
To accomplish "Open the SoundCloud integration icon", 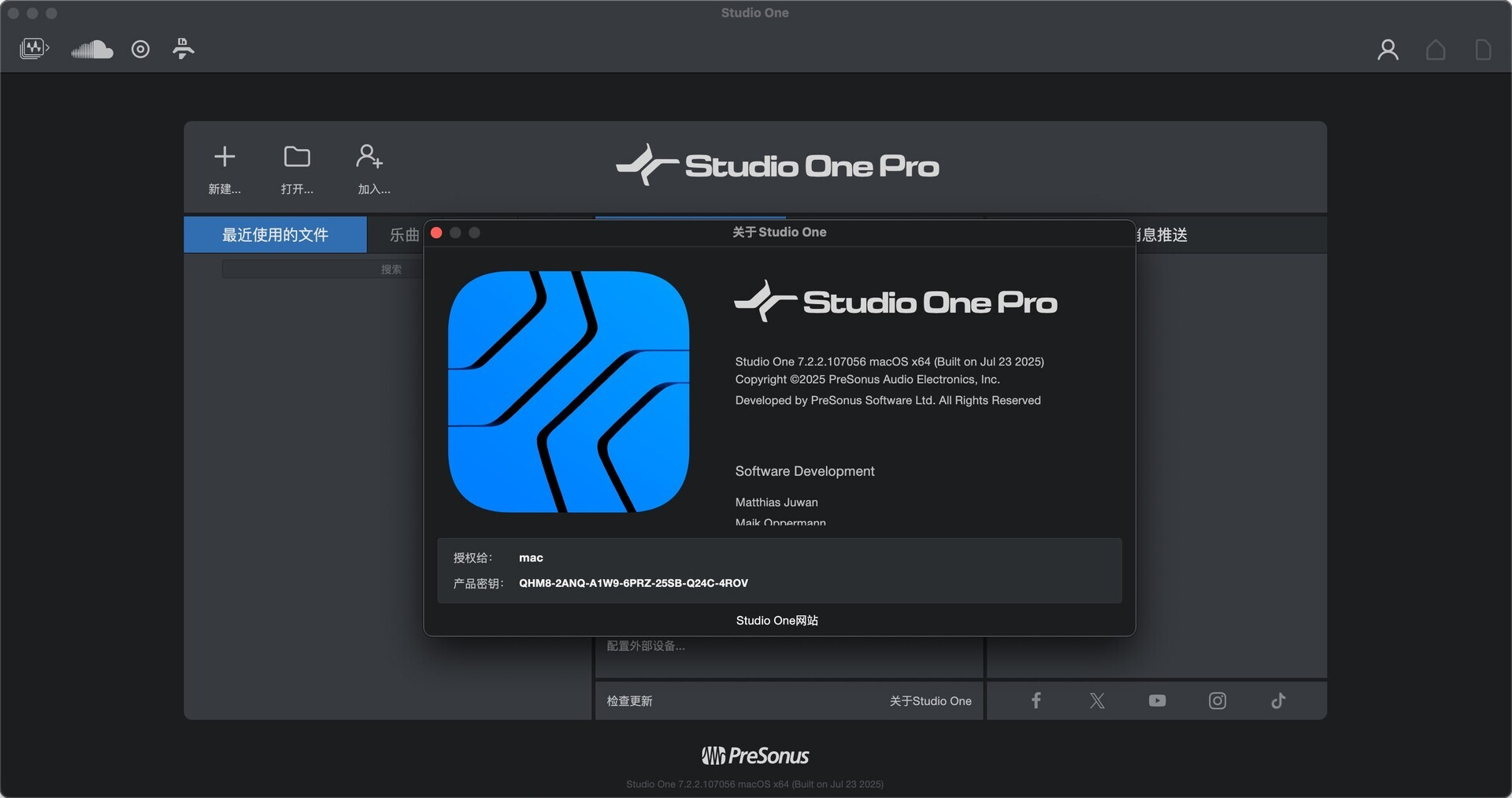I will pos(91,49).
